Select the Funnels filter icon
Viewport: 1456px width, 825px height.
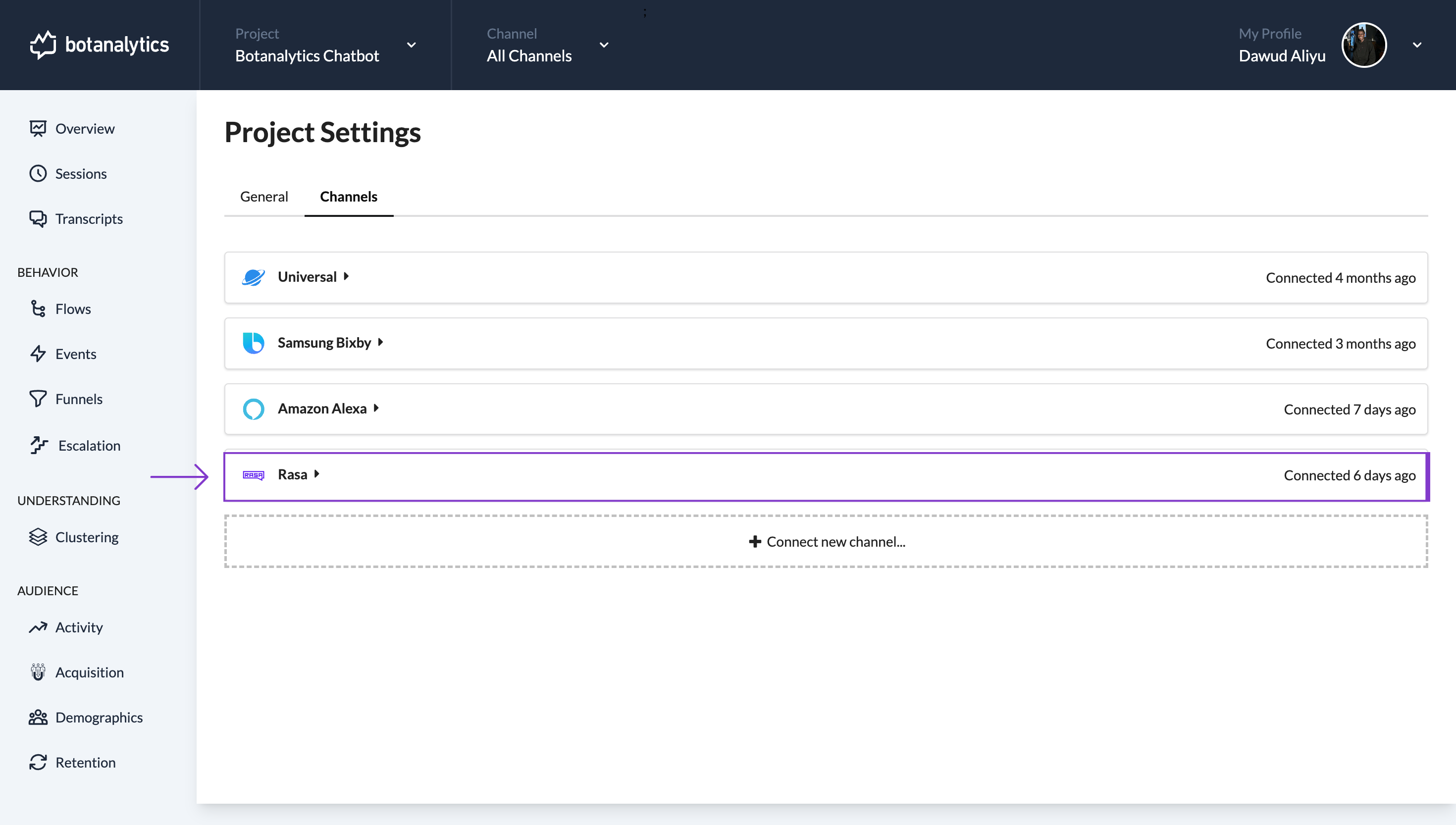[x=38, y=399]
